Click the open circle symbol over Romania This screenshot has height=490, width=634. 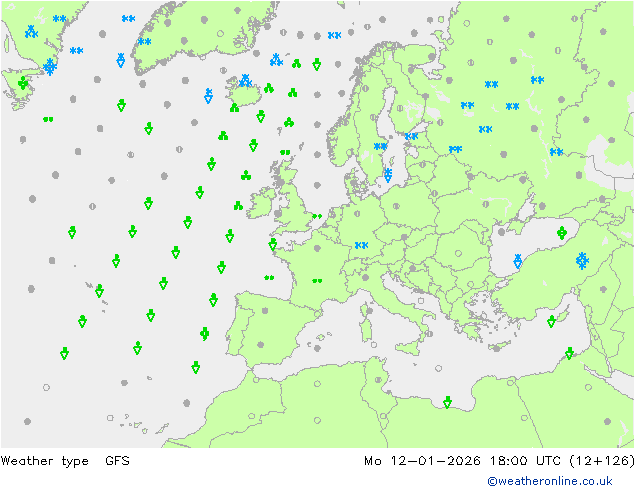(x=458, y=253)
